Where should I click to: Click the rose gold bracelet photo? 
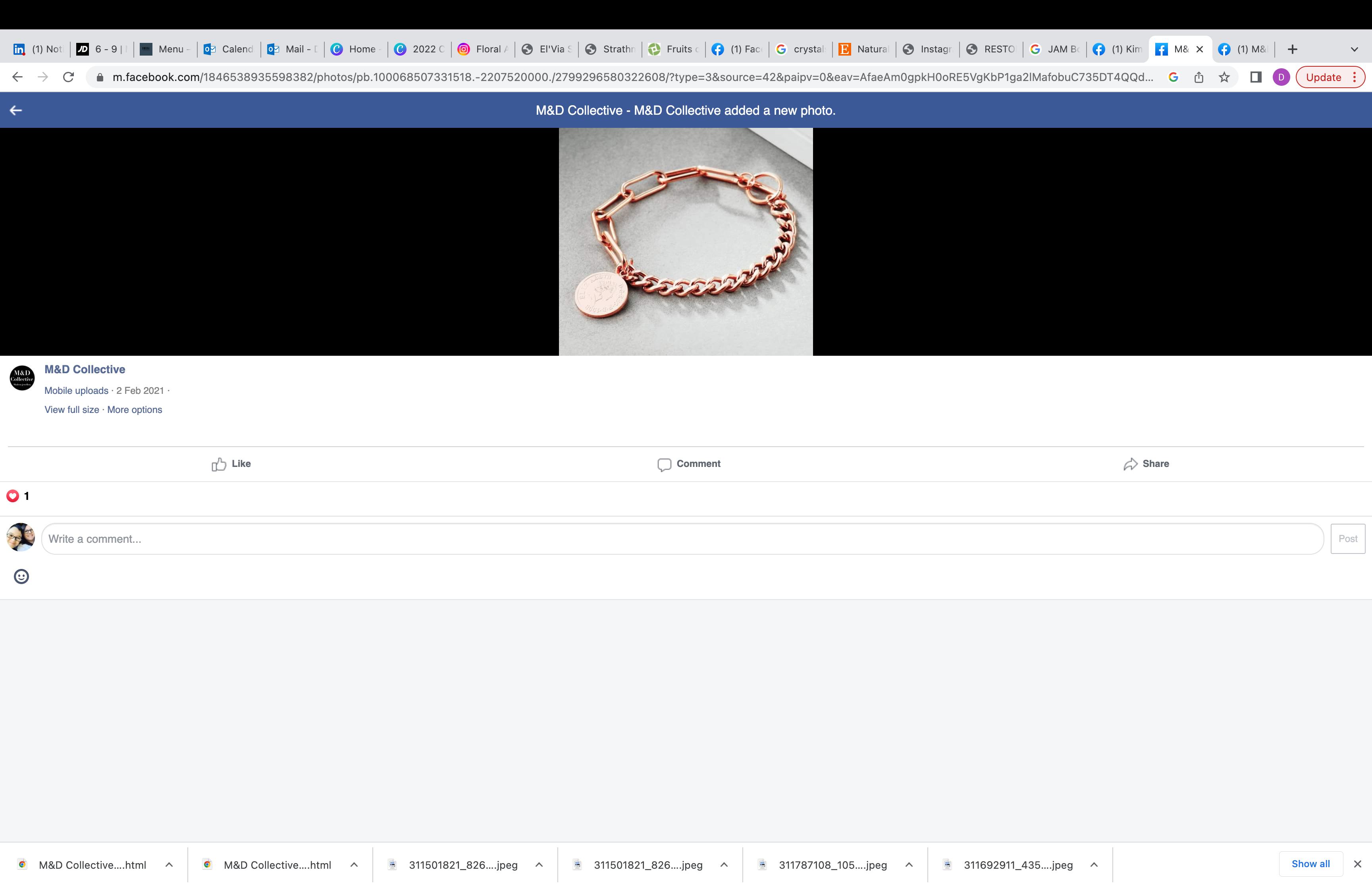tap(685, 242)
